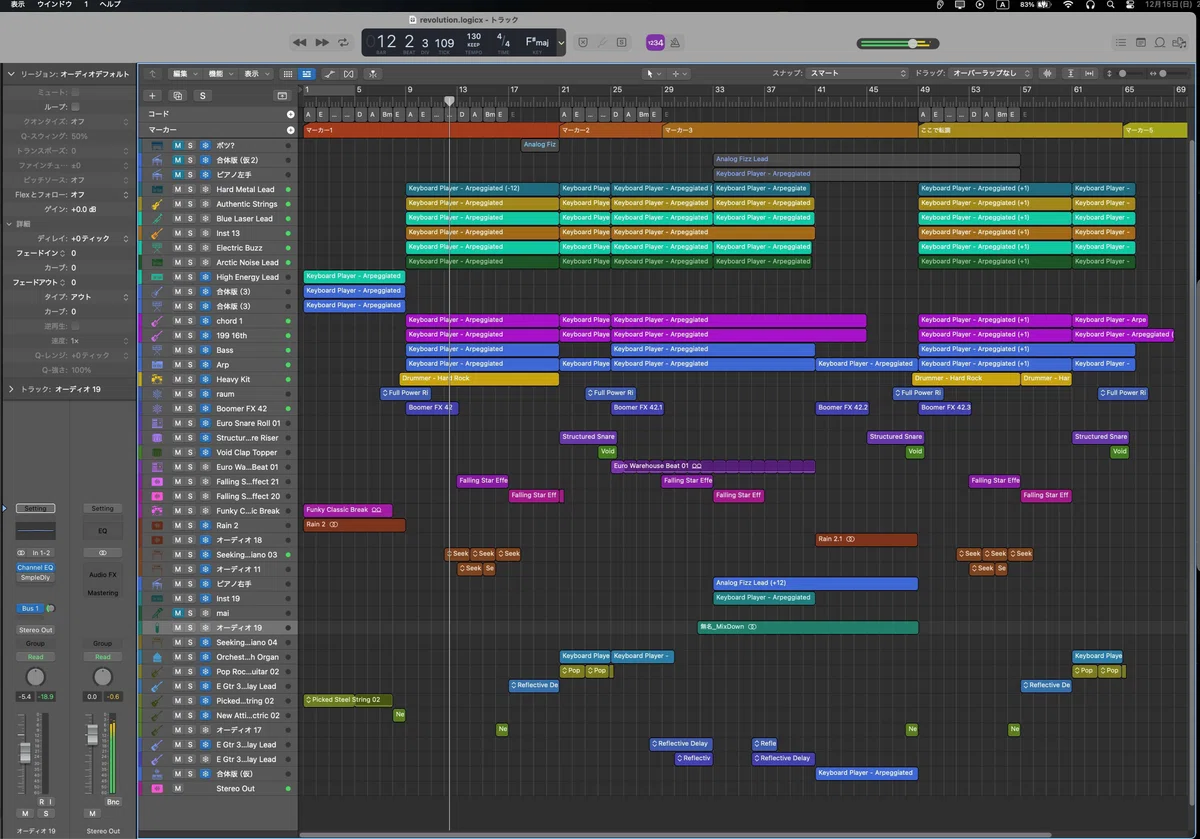This screenshot has height=839, width=1200.
Task: Mute the mai track
Action: pyautogui.click(x=178, y=613)
